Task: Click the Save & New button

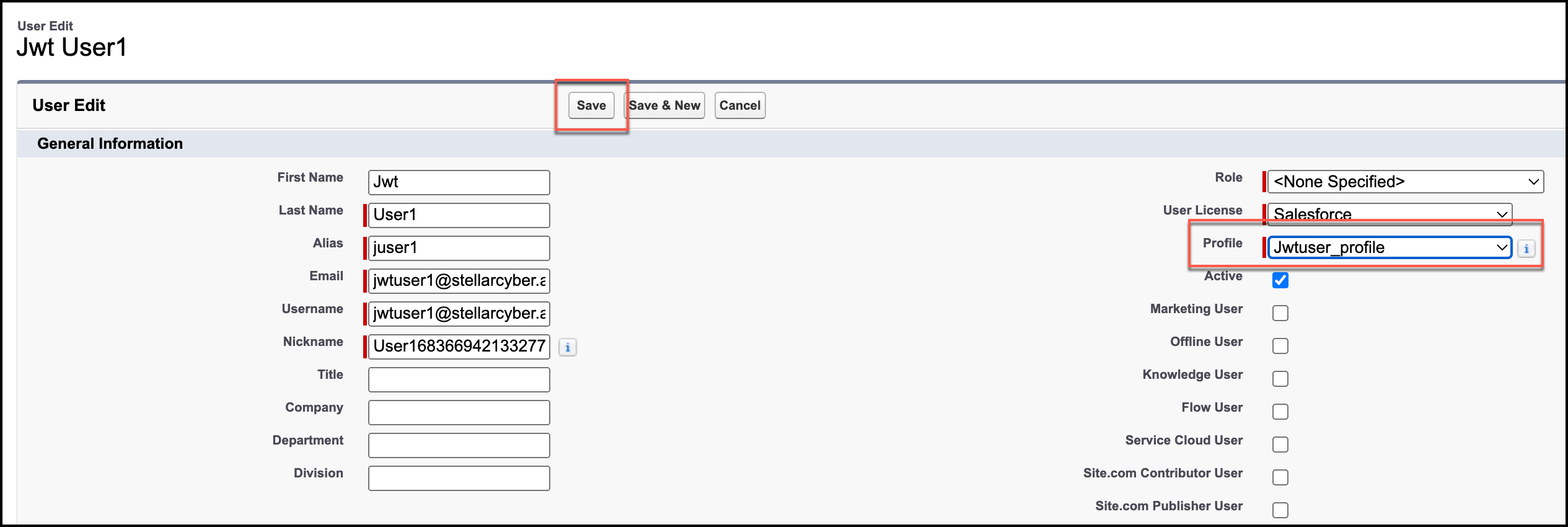Action: (664, 105)
